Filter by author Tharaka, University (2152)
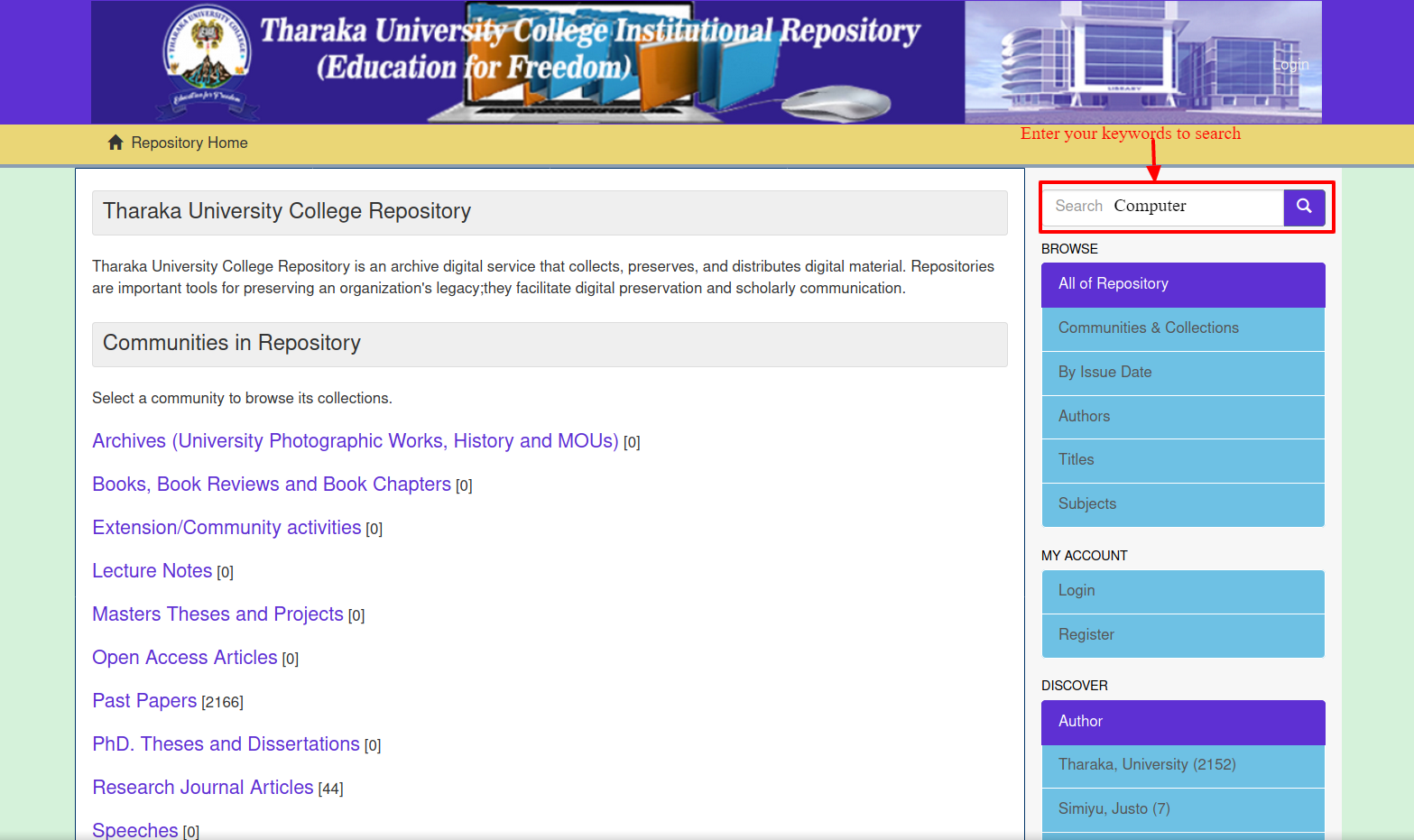 (1183, 765)
